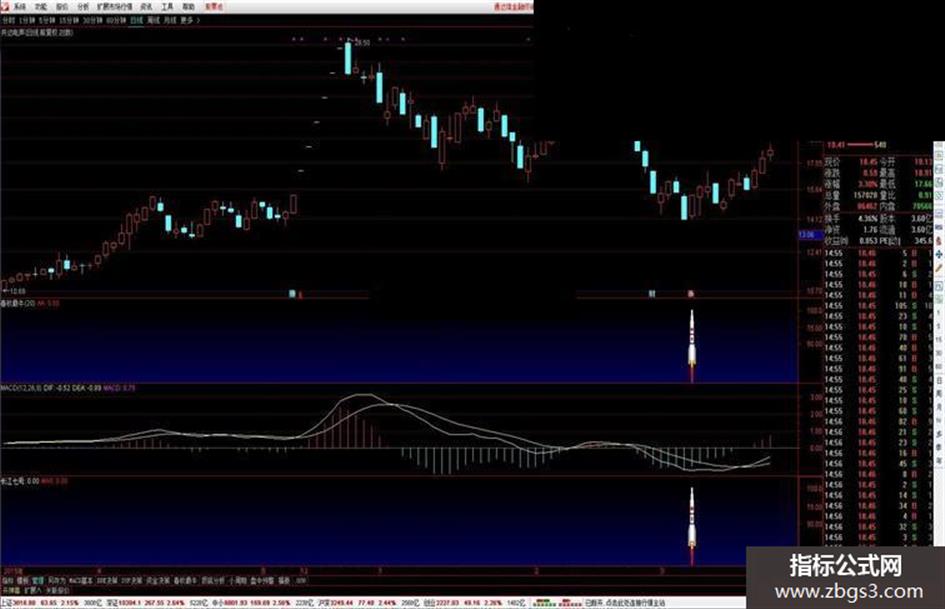The height and width of the screenshot is (609, 945).
Task: Switch chart to 分时 view
Action: click(x=8, y=20)
